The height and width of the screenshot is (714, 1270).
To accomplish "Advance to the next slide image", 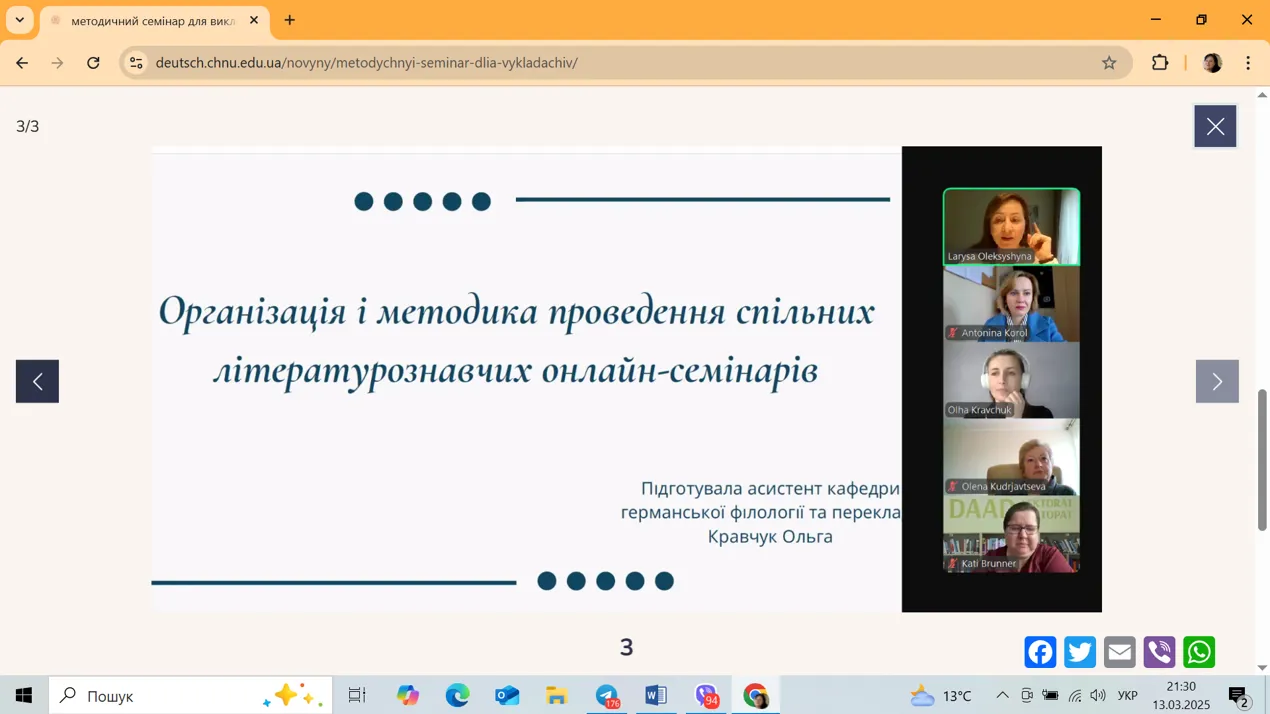I will [x=1217, y=381].
